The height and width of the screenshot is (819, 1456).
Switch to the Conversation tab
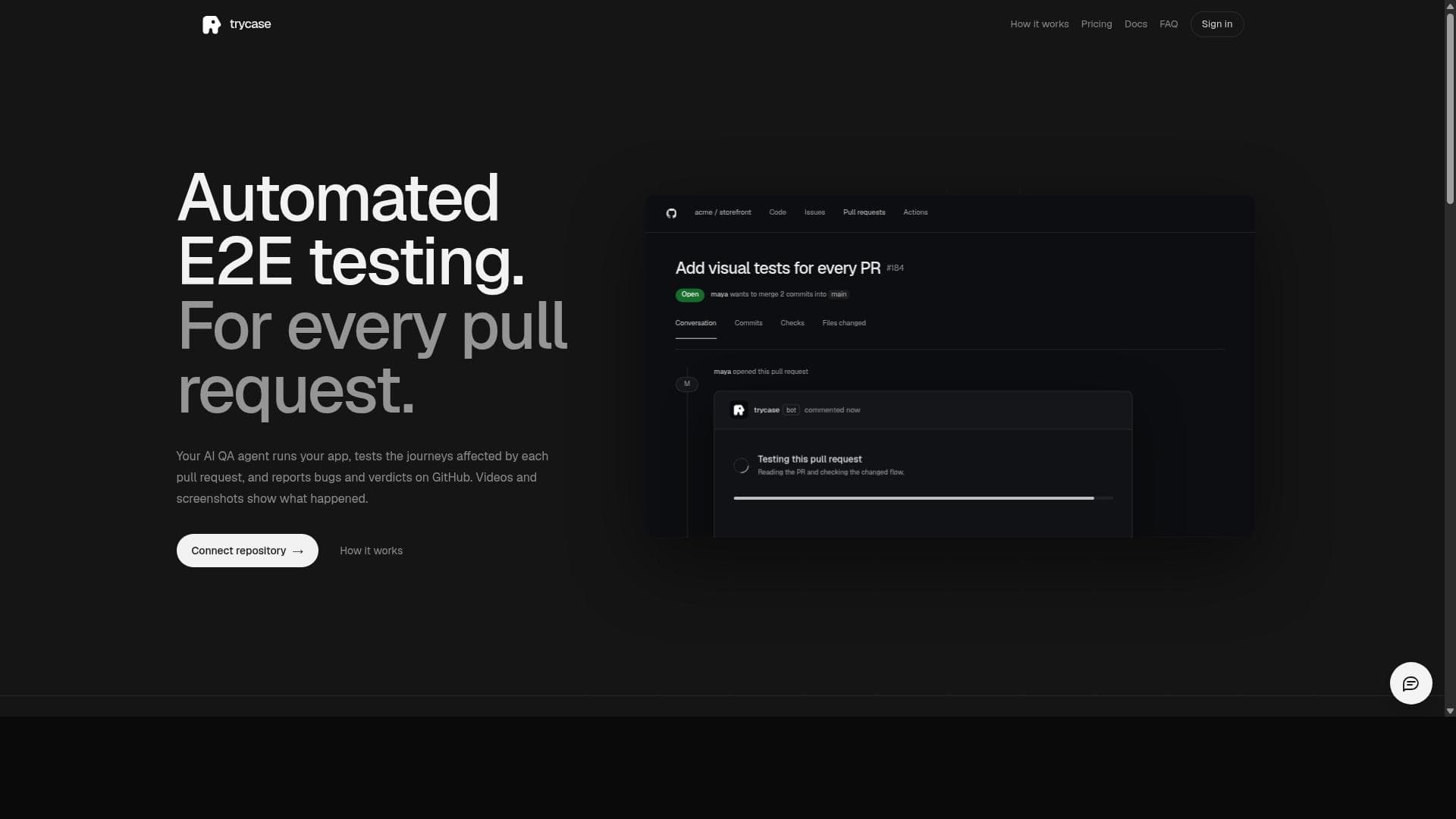(x=695, y=323)
